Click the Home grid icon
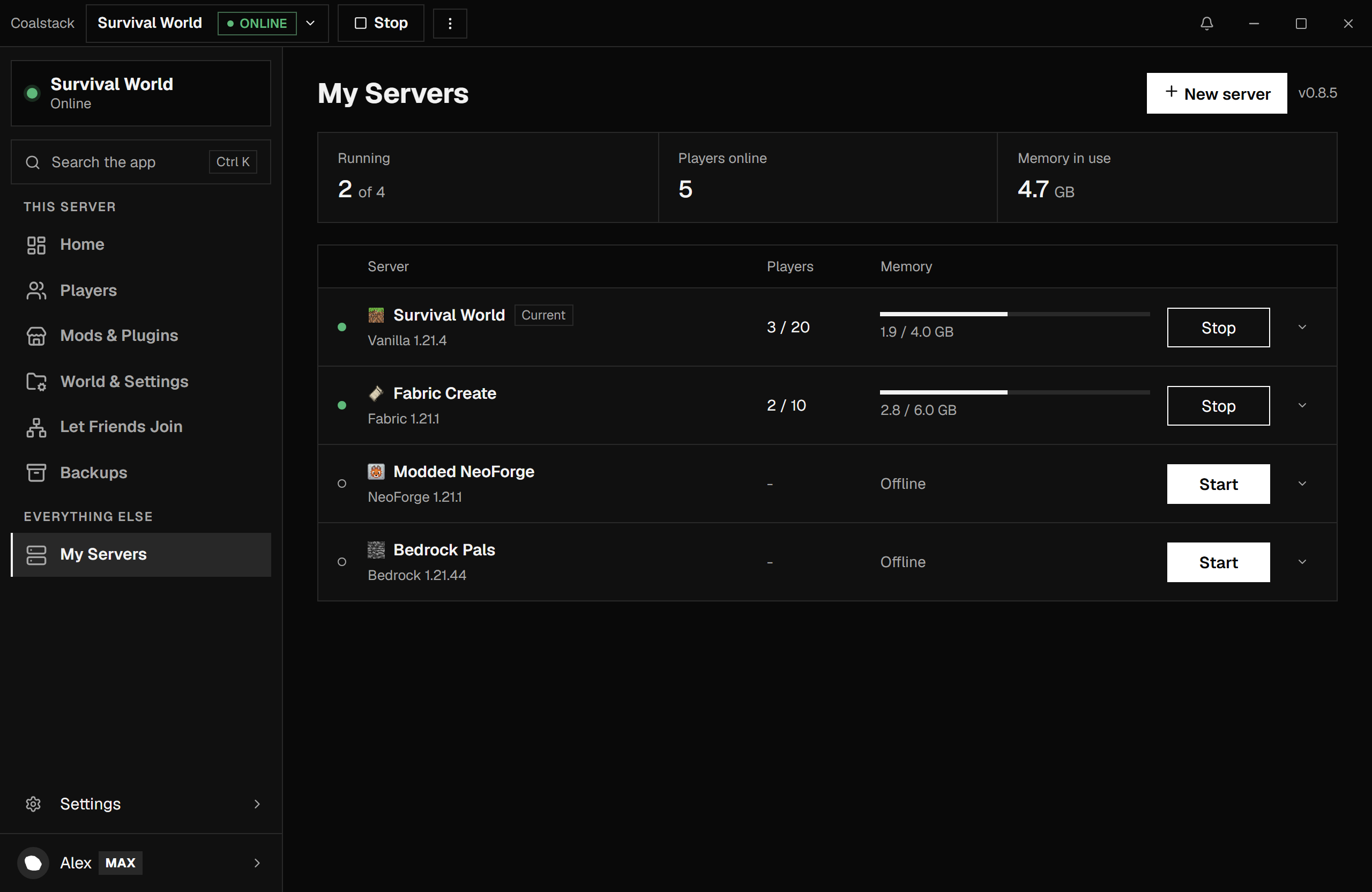This screenshot has height=892, width=1372. [x=36, y=244]
